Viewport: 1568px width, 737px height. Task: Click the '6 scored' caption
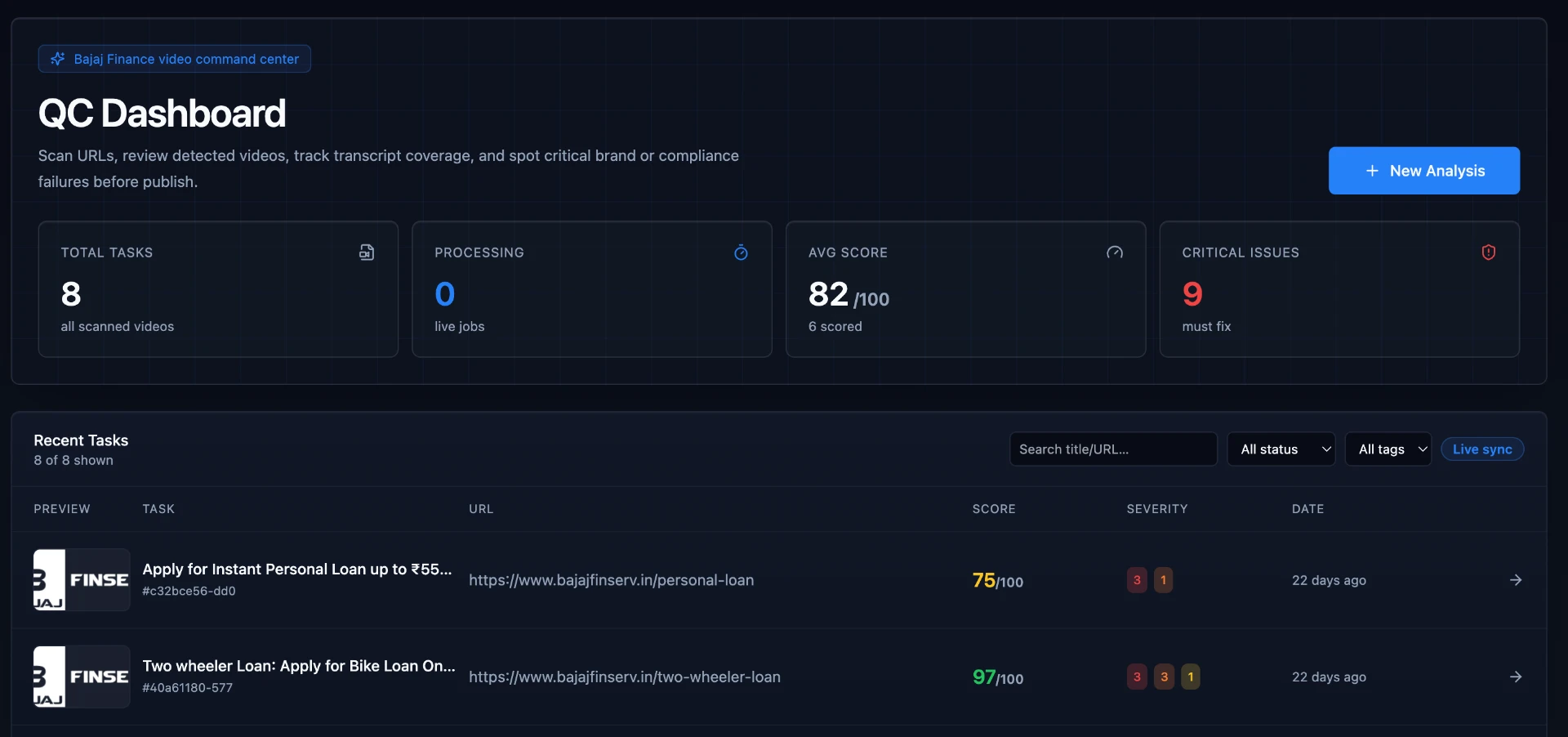pyautogui.click(x=835, y=326)
